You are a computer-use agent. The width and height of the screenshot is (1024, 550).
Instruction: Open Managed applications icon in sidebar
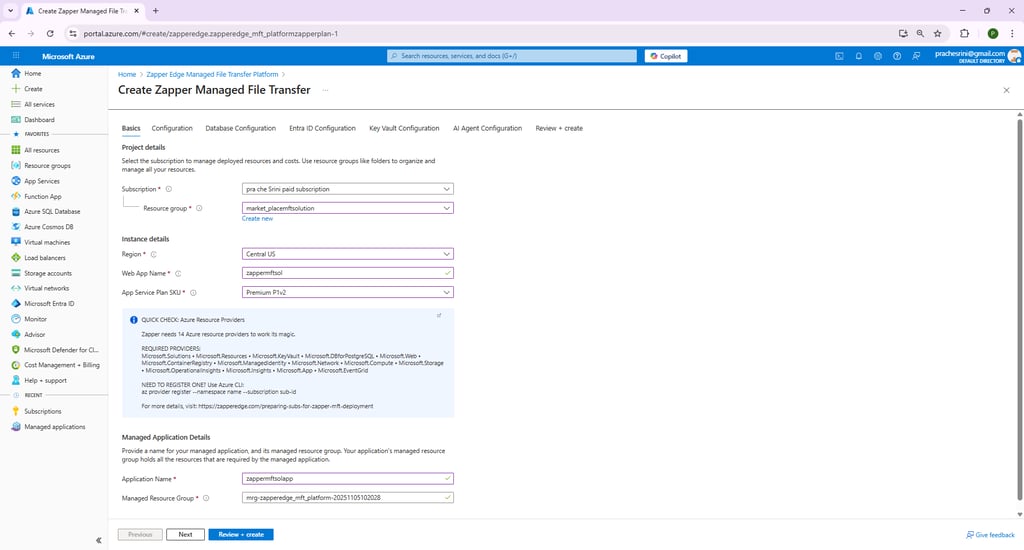pyautogui.click(x=16, y=427)
